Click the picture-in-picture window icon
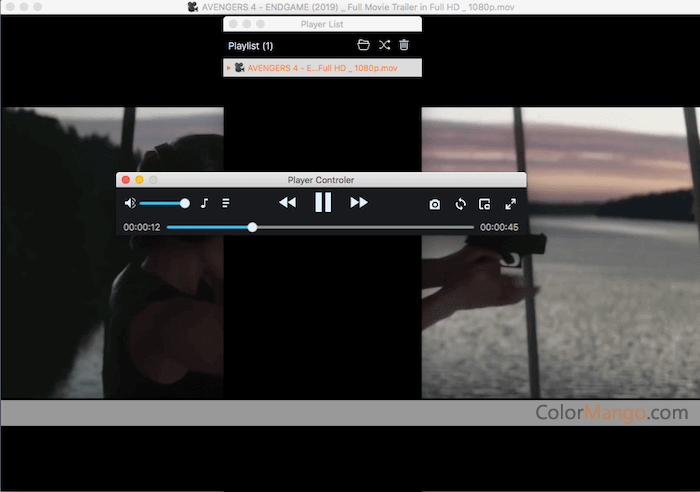 484,204
